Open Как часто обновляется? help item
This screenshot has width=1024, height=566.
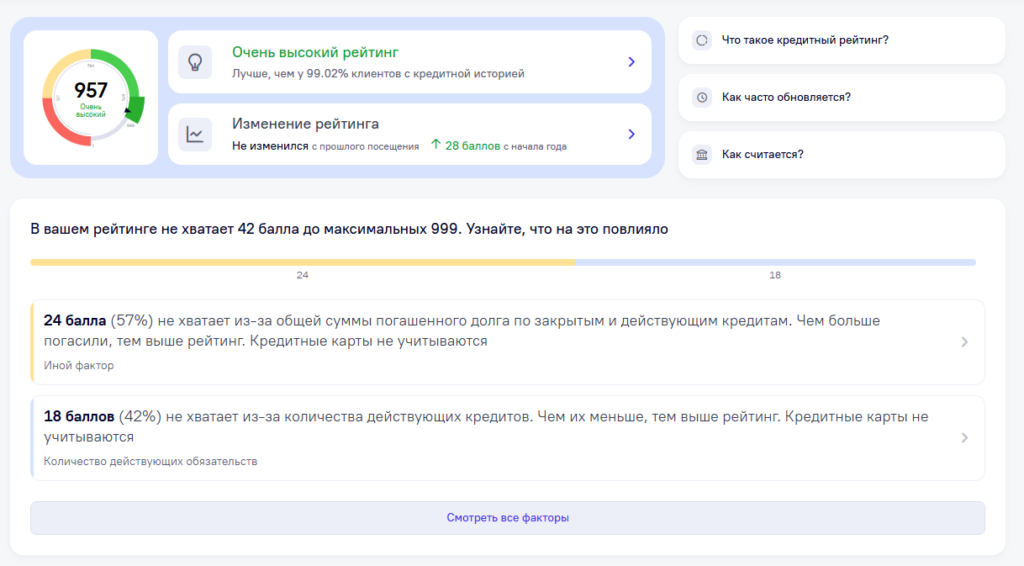pos(842,97)
